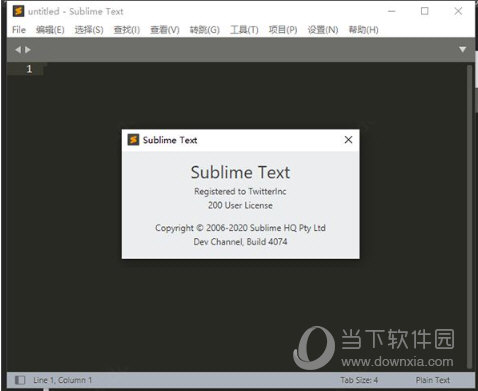
Task: Click the 200 User License text
Action: (x=240, y=205)
